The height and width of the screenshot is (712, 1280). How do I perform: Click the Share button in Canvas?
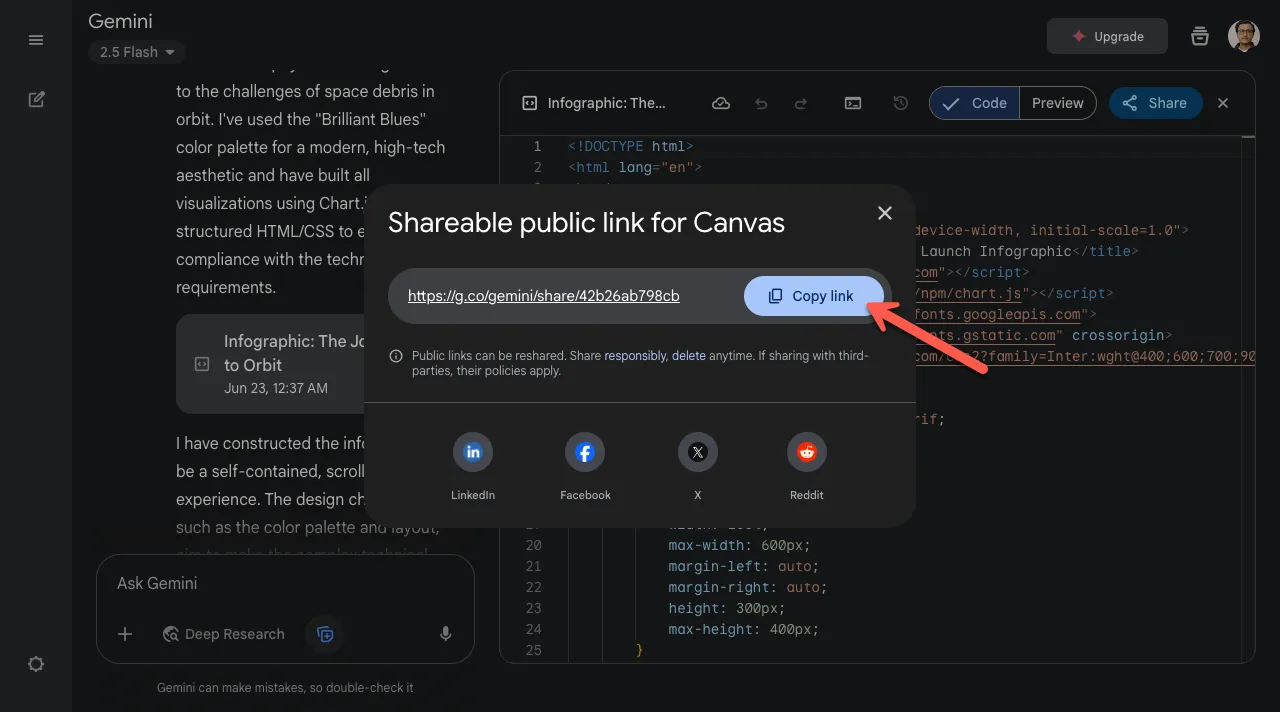click(x=1155, y=103)
